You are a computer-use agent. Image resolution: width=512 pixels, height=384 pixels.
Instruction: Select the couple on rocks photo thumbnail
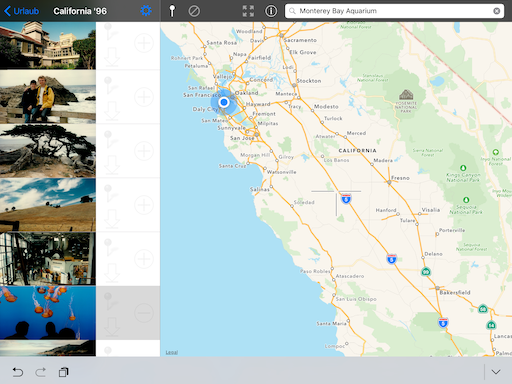[48, 97]
